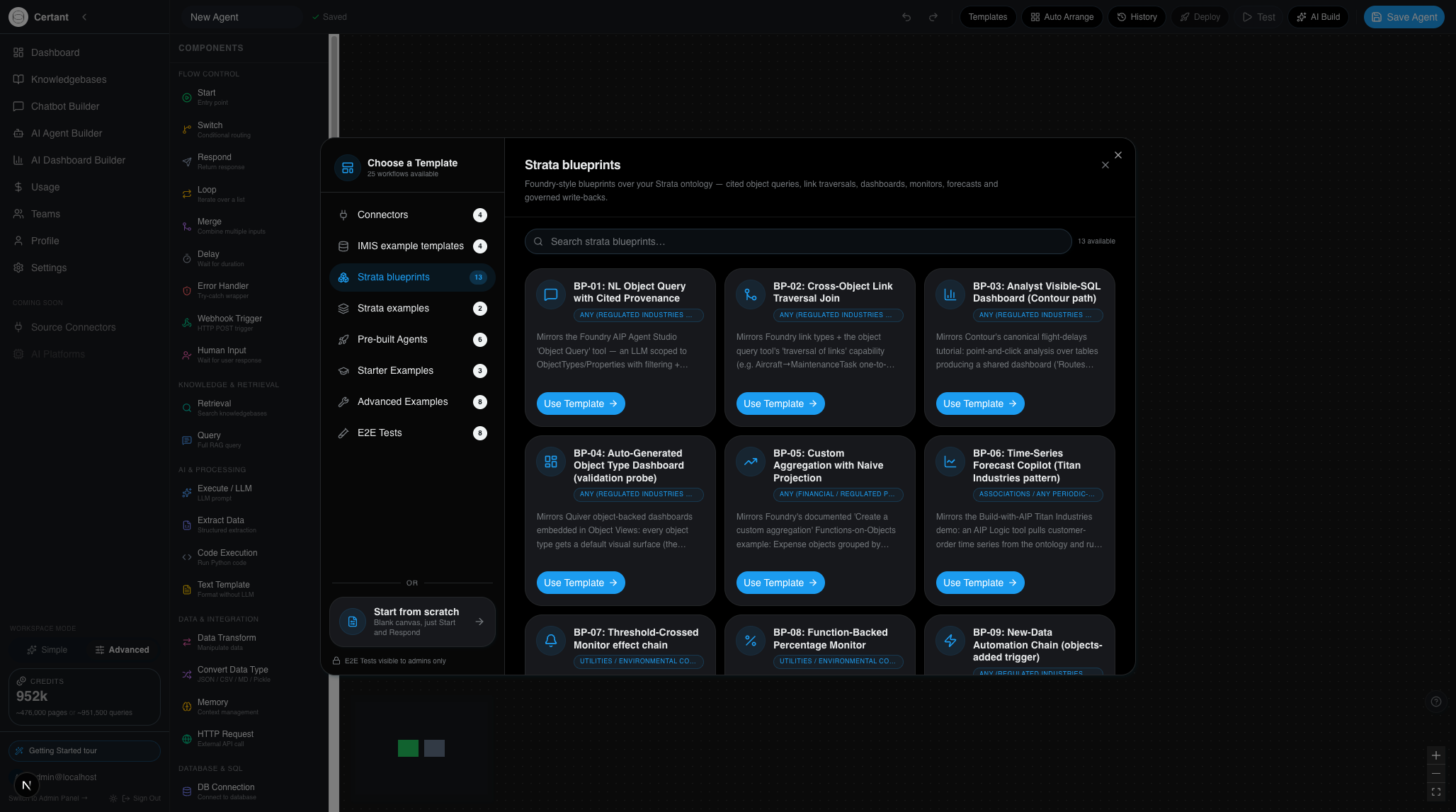Screen dimensions: 1456x812
Task: Switch workspace mode to Simple
Action: pos(47,650)
